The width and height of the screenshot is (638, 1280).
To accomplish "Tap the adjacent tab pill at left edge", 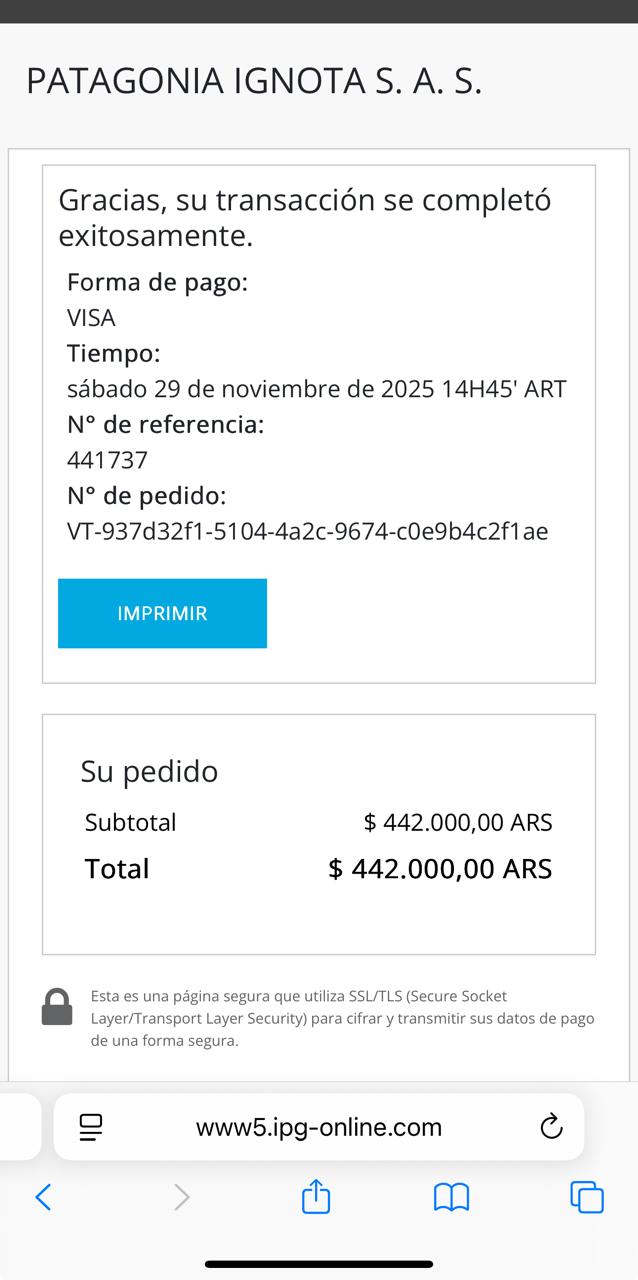I will [x=18, y=1127].
